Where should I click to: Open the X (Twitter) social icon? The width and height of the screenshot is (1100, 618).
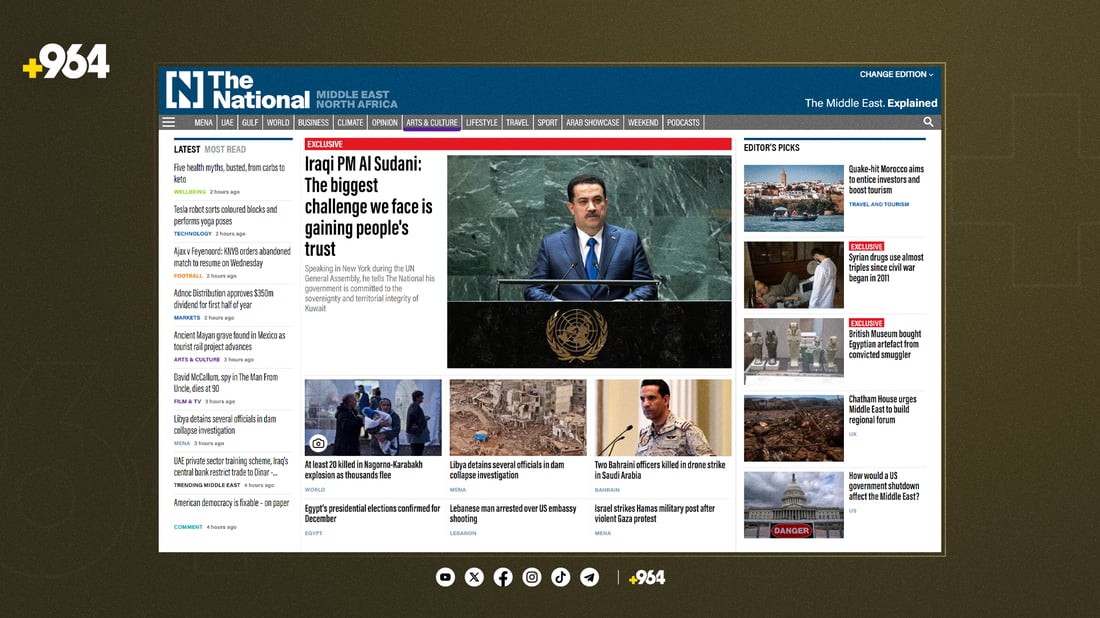tap(474, 577)
